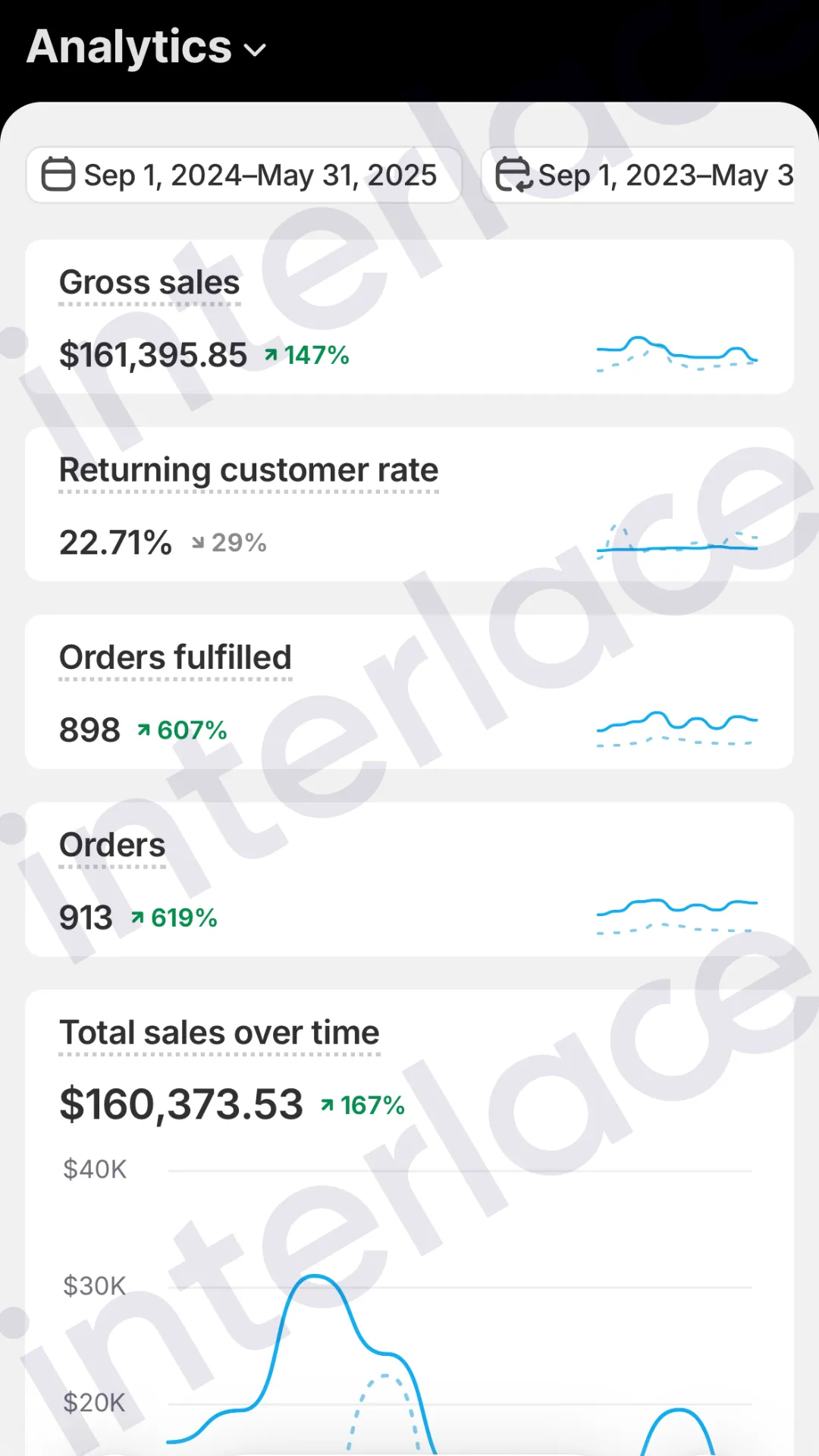Click the Returning customer rate sparkline
The width and height of the screenshot is (819, 1456).
pyautogui.click(x=677, y=541)
